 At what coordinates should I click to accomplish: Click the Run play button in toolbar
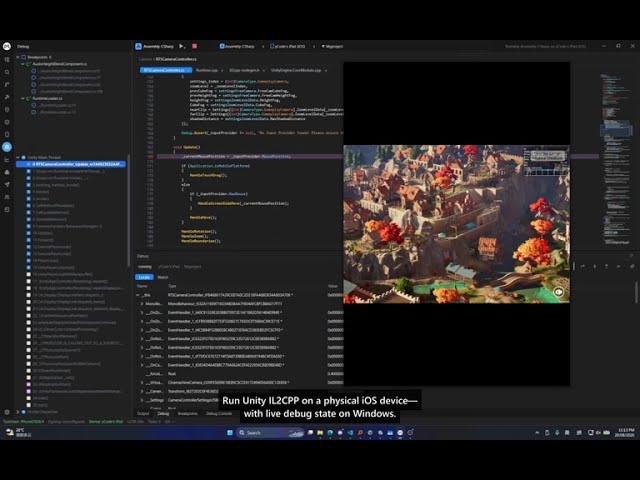[x=182, y=46]
